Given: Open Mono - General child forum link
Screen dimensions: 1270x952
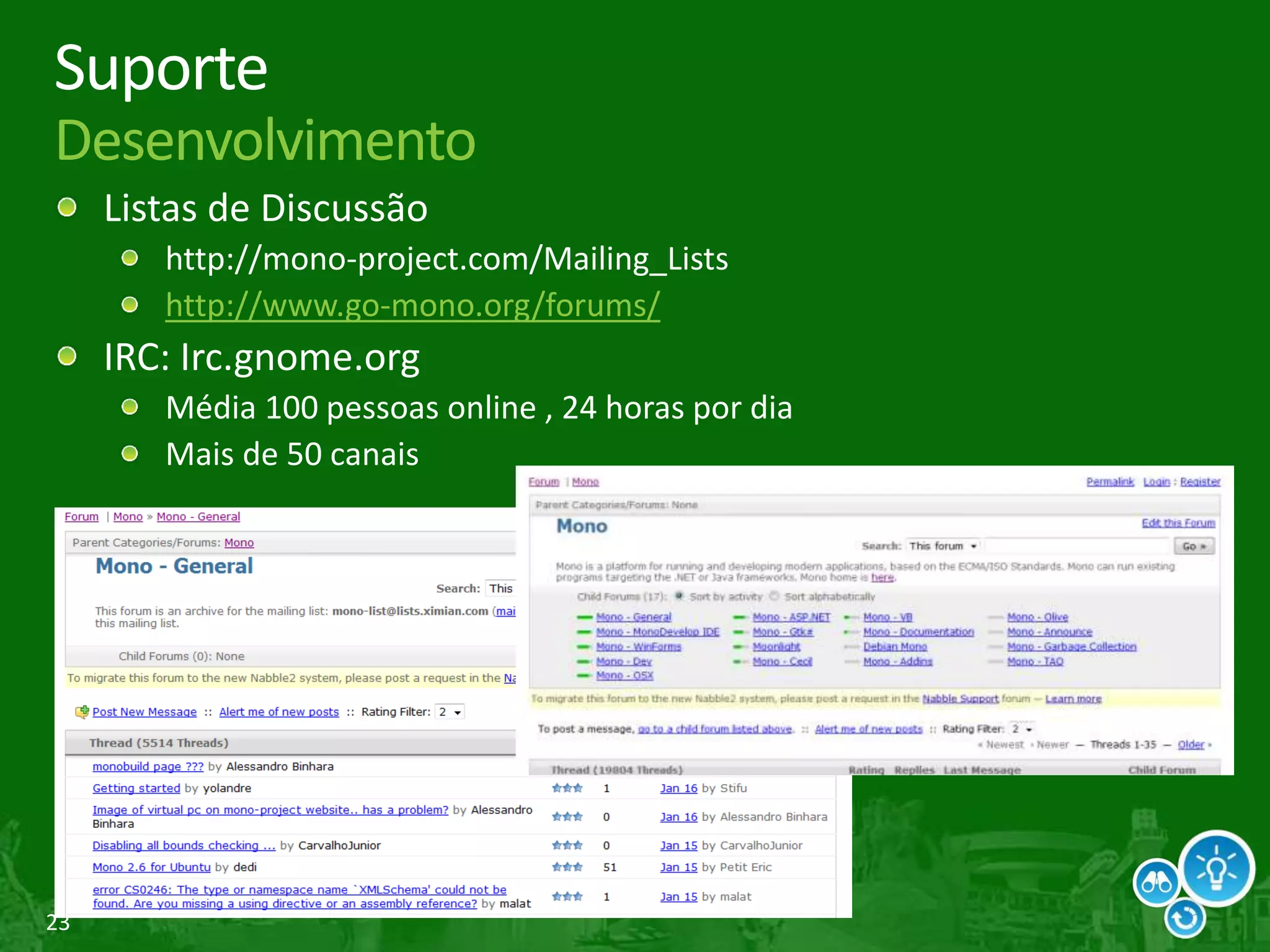Looking at the screenshot, I should point(633,617).
